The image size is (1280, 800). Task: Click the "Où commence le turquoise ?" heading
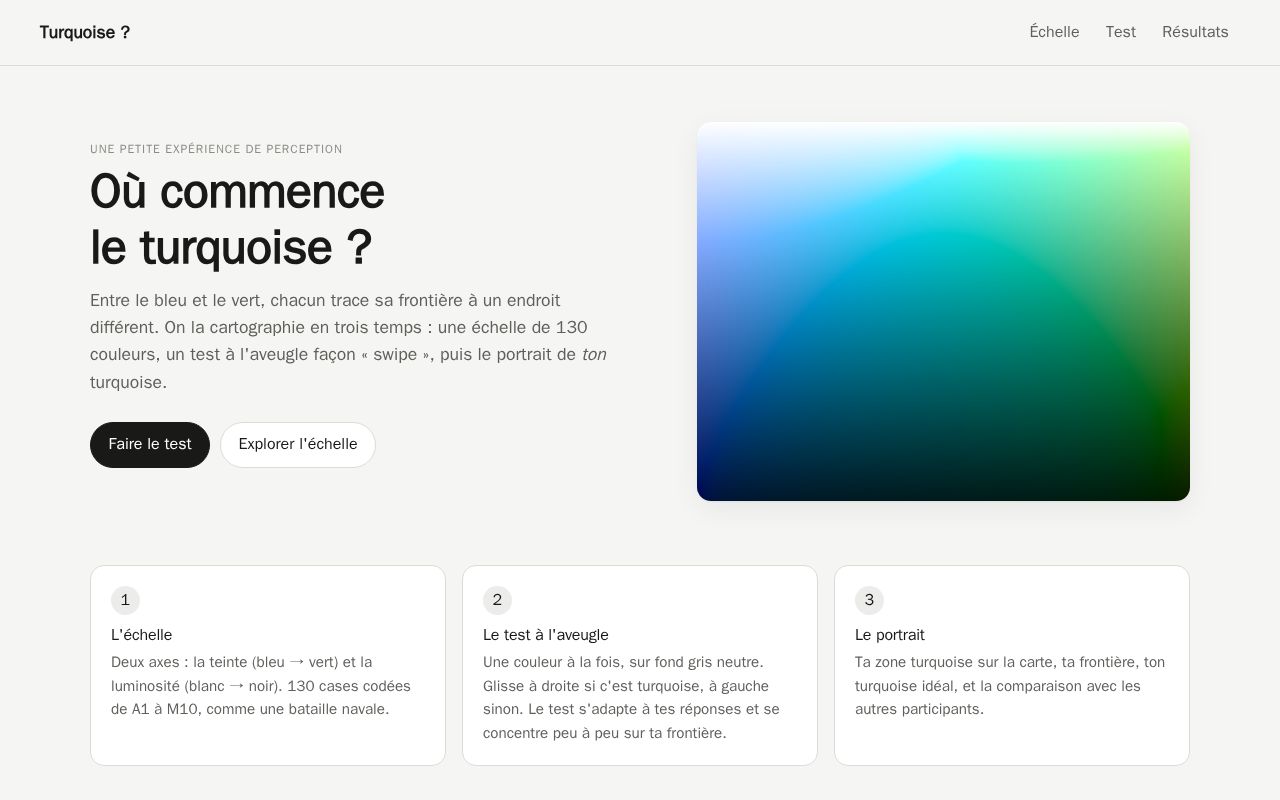[237, 219]
